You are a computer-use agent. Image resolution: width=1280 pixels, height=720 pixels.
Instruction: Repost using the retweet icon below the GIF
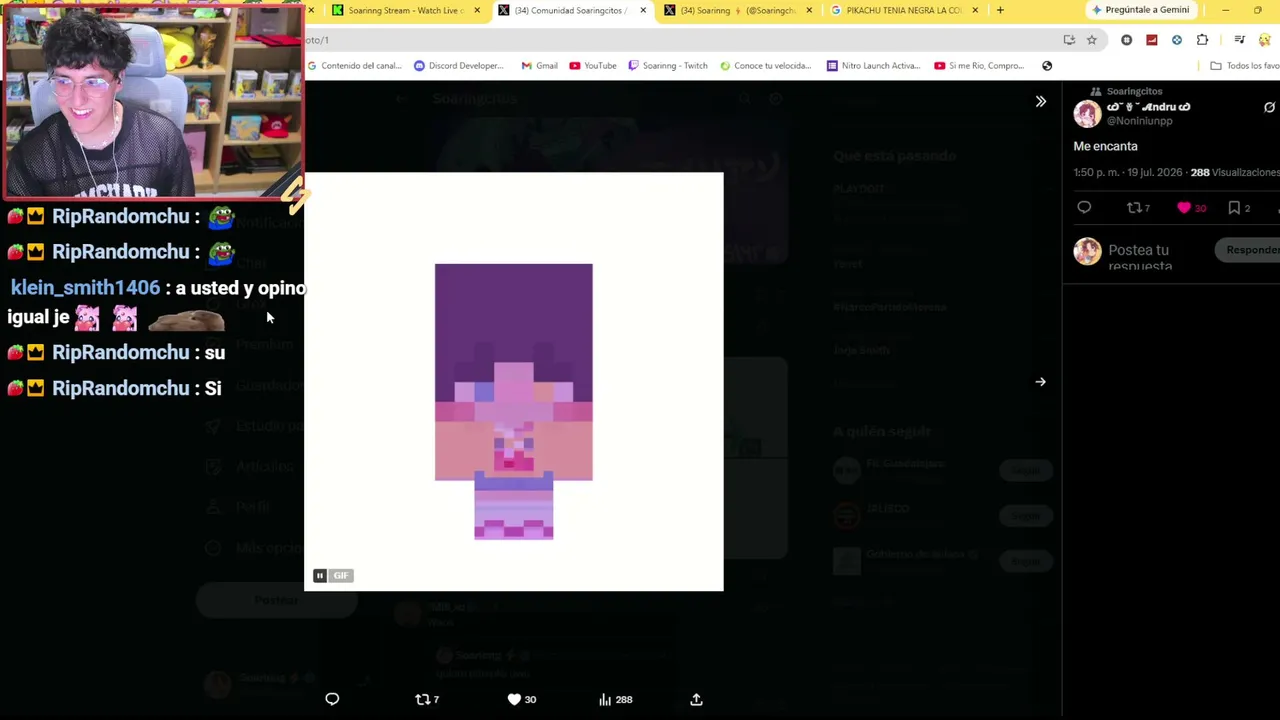pyautogui.click(x=427, y=699)
